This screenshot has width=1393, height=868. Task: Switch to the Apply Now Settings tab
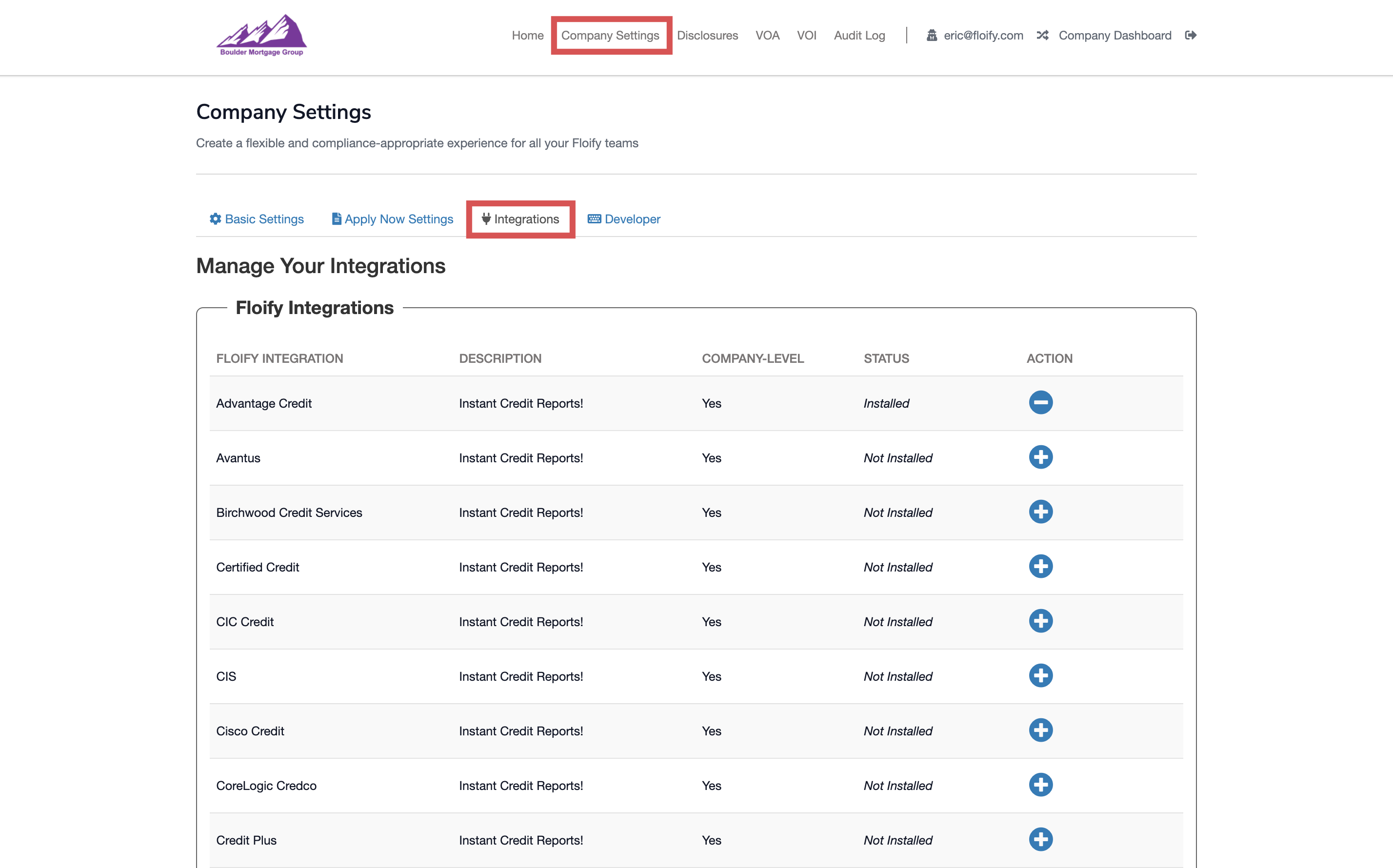393,219
